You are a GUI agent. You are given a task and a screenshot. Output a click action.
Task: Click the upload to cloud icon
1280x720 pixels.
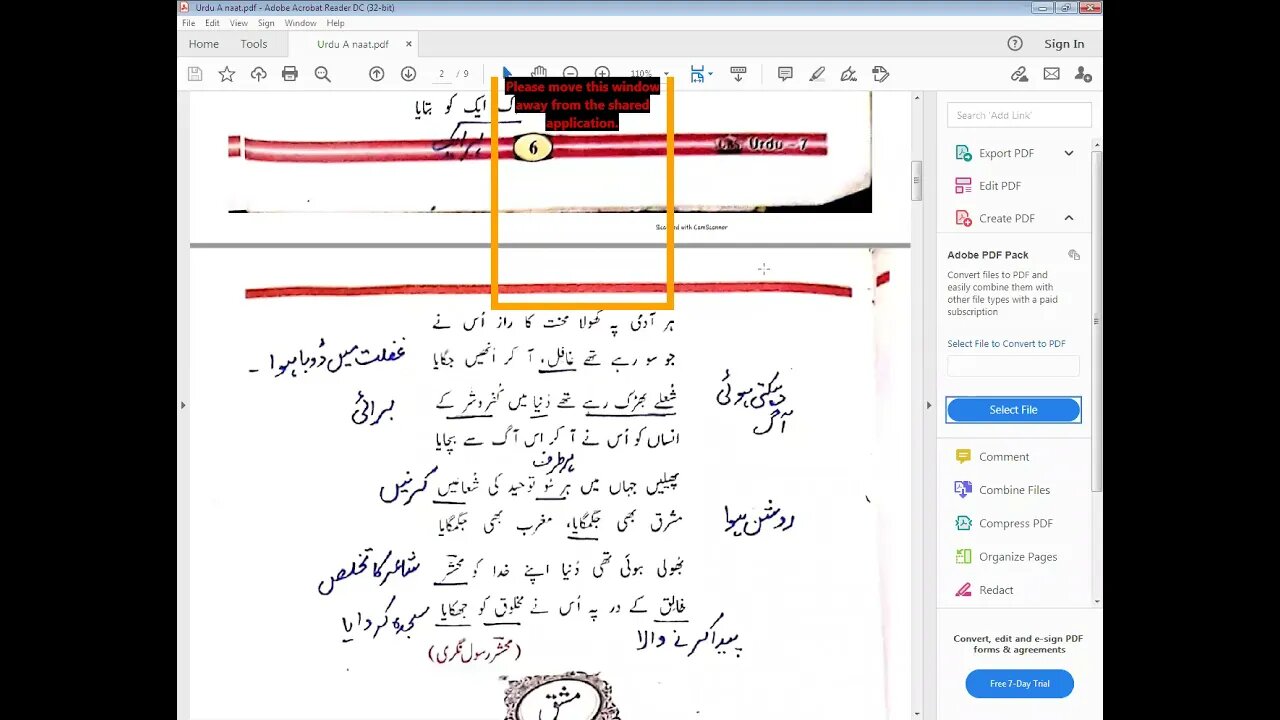[x=259, y=74]
